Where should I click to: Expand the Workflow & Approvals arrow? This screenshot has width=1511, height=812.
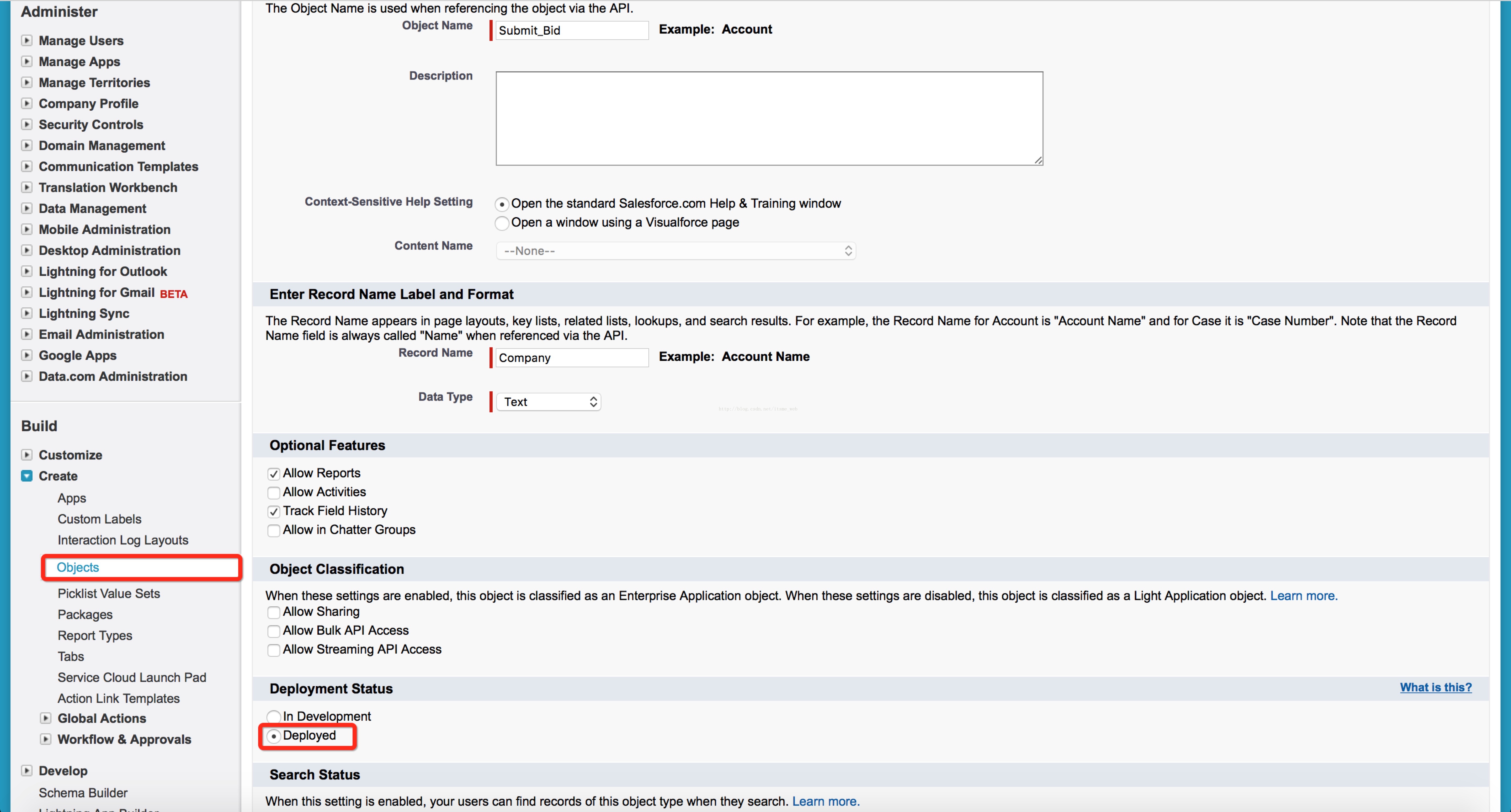45,739
